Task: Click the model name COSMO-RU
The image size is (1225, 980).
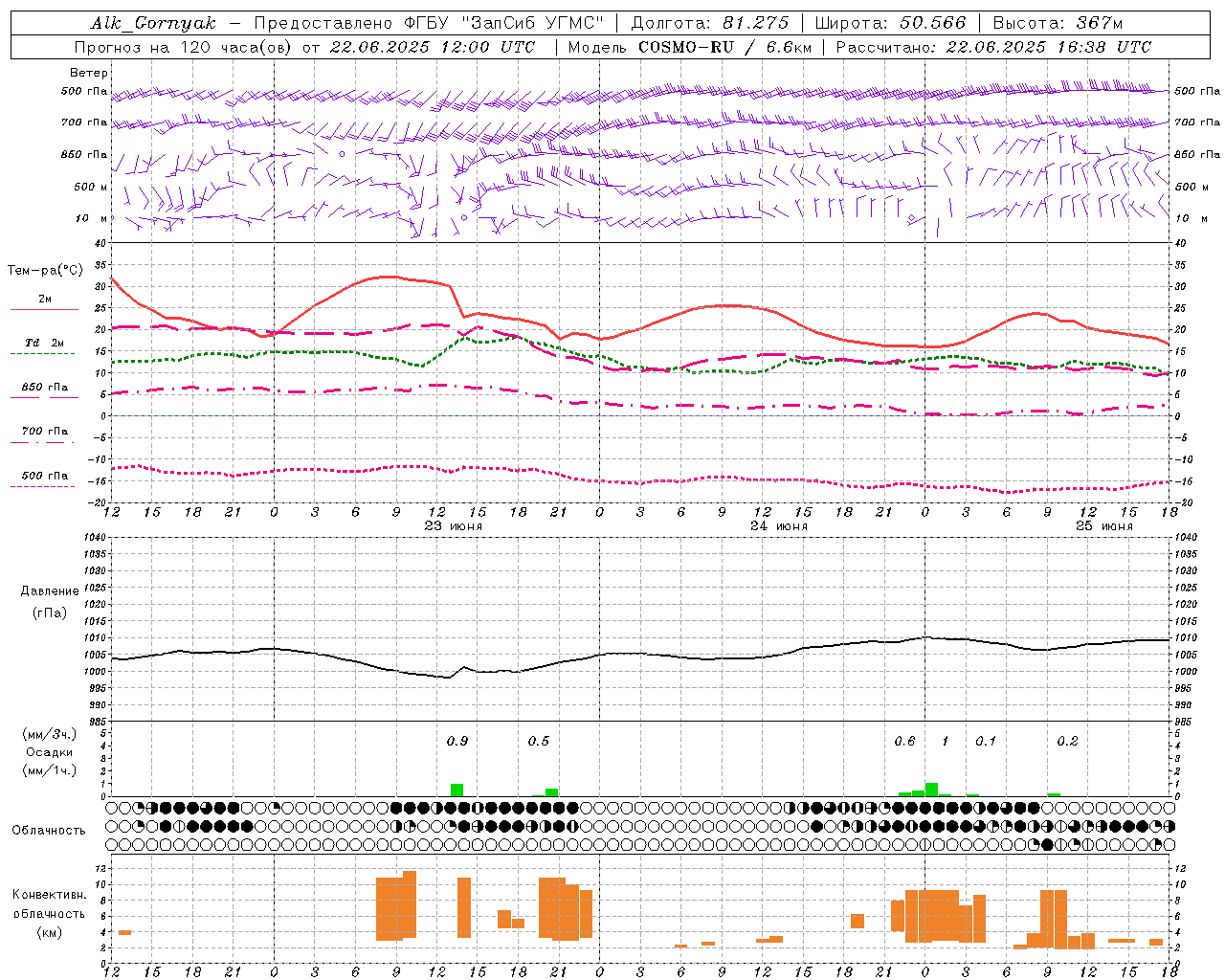Action: 685,47
